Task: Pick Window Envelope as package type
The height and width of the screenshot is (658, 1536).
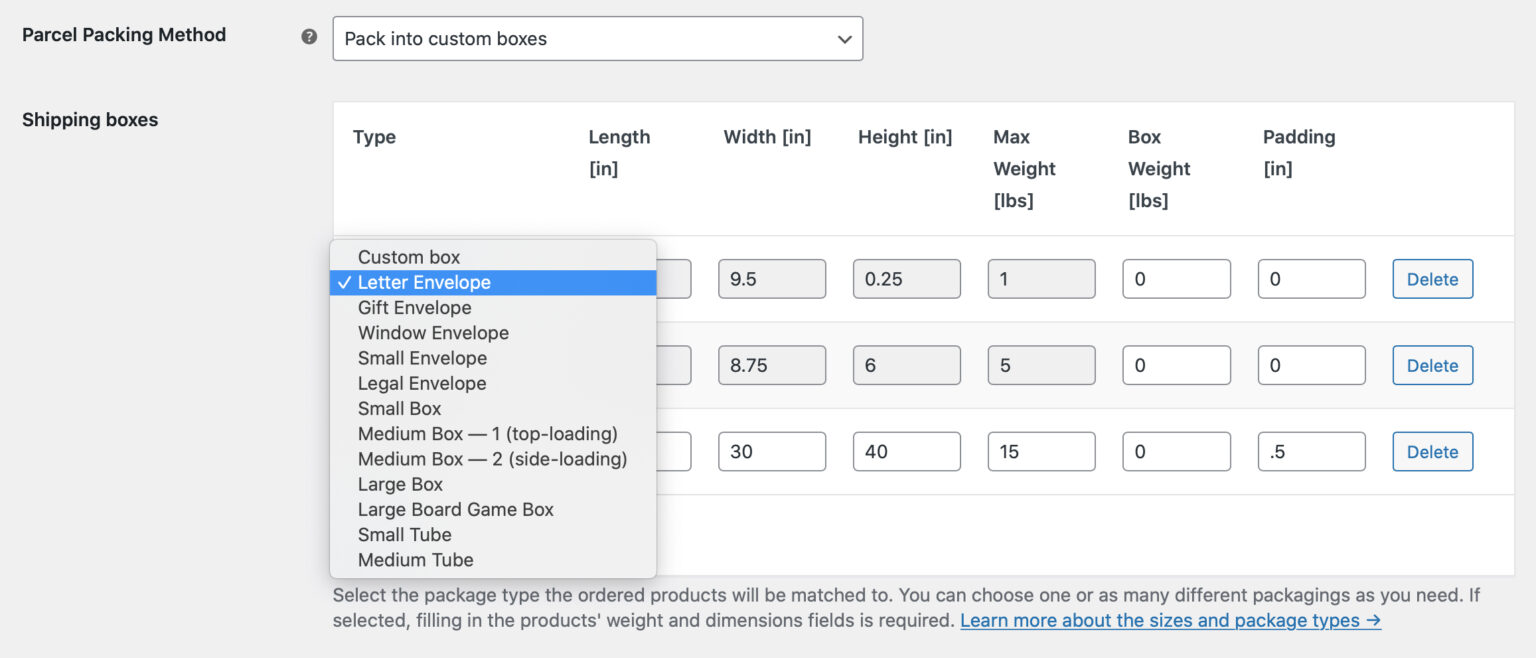Action: (433, 333)
